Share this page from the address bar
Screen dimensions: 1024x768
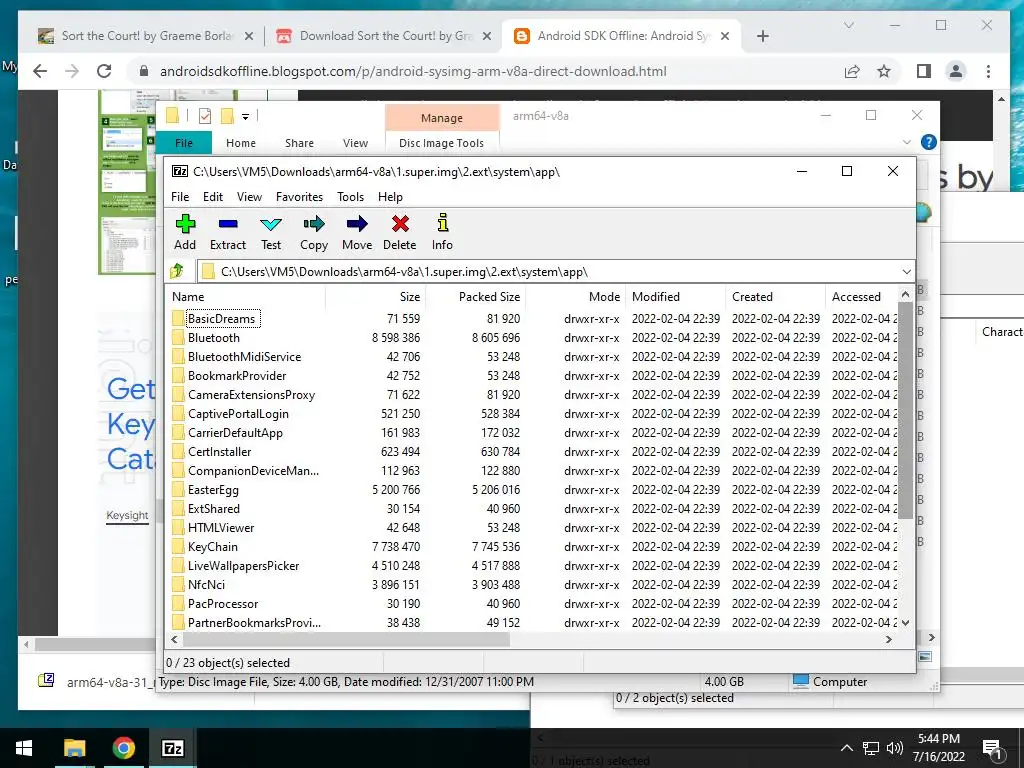pos(852,71)
